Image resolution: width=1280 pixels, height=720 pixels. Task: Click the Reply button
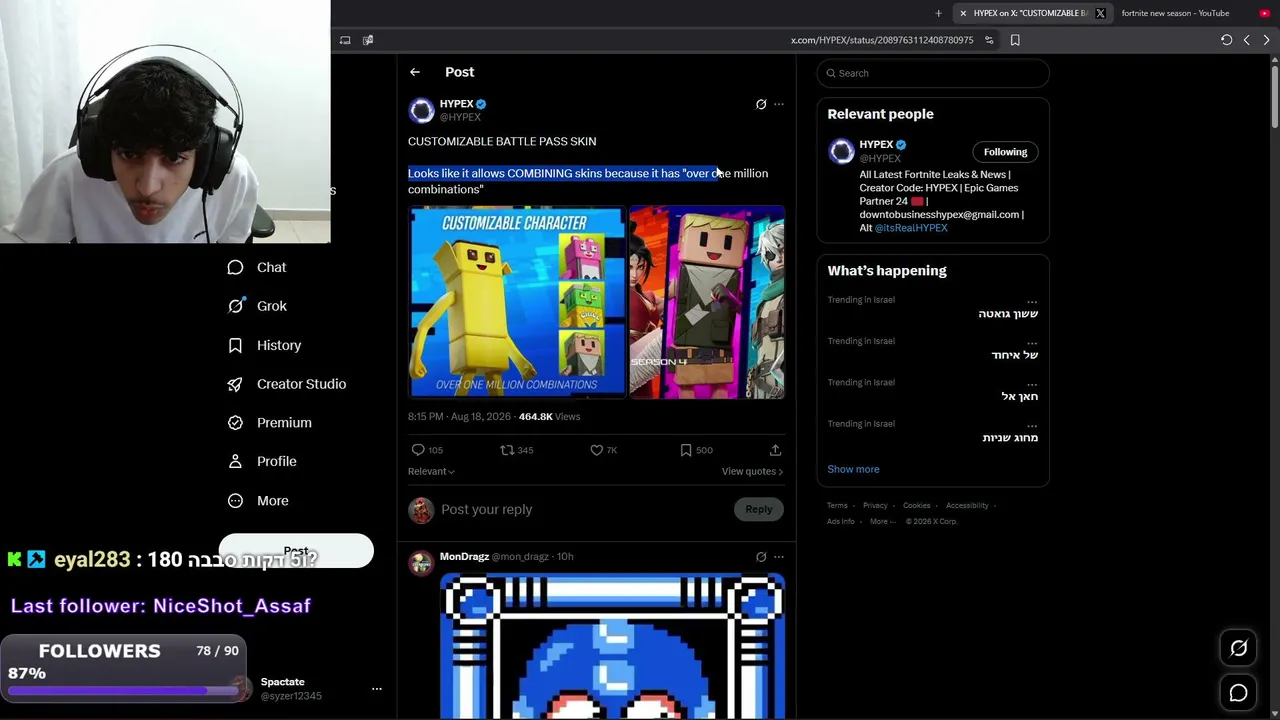tap(759, 509)
